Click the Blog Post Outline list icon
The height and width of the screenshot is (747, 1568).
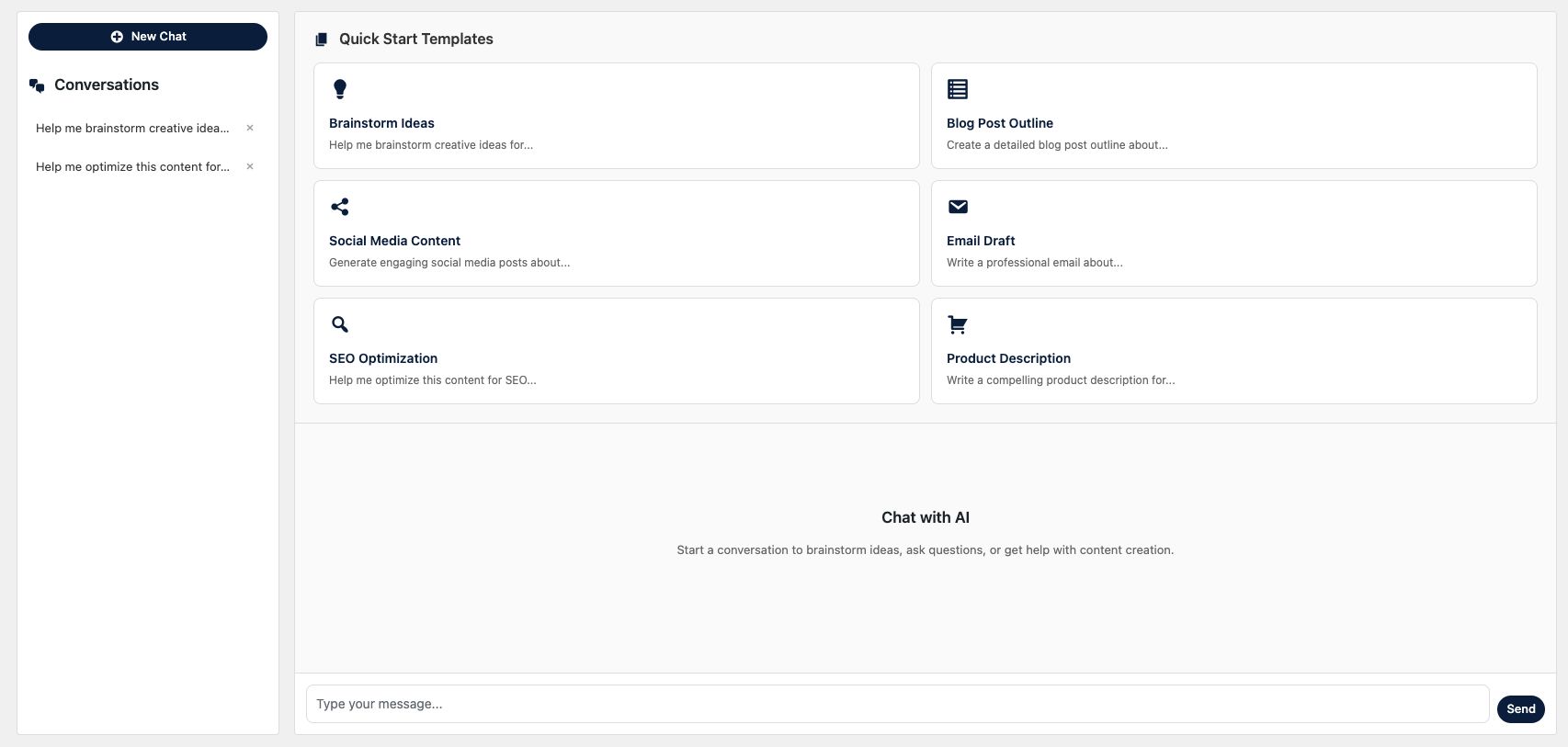[958, 89]
